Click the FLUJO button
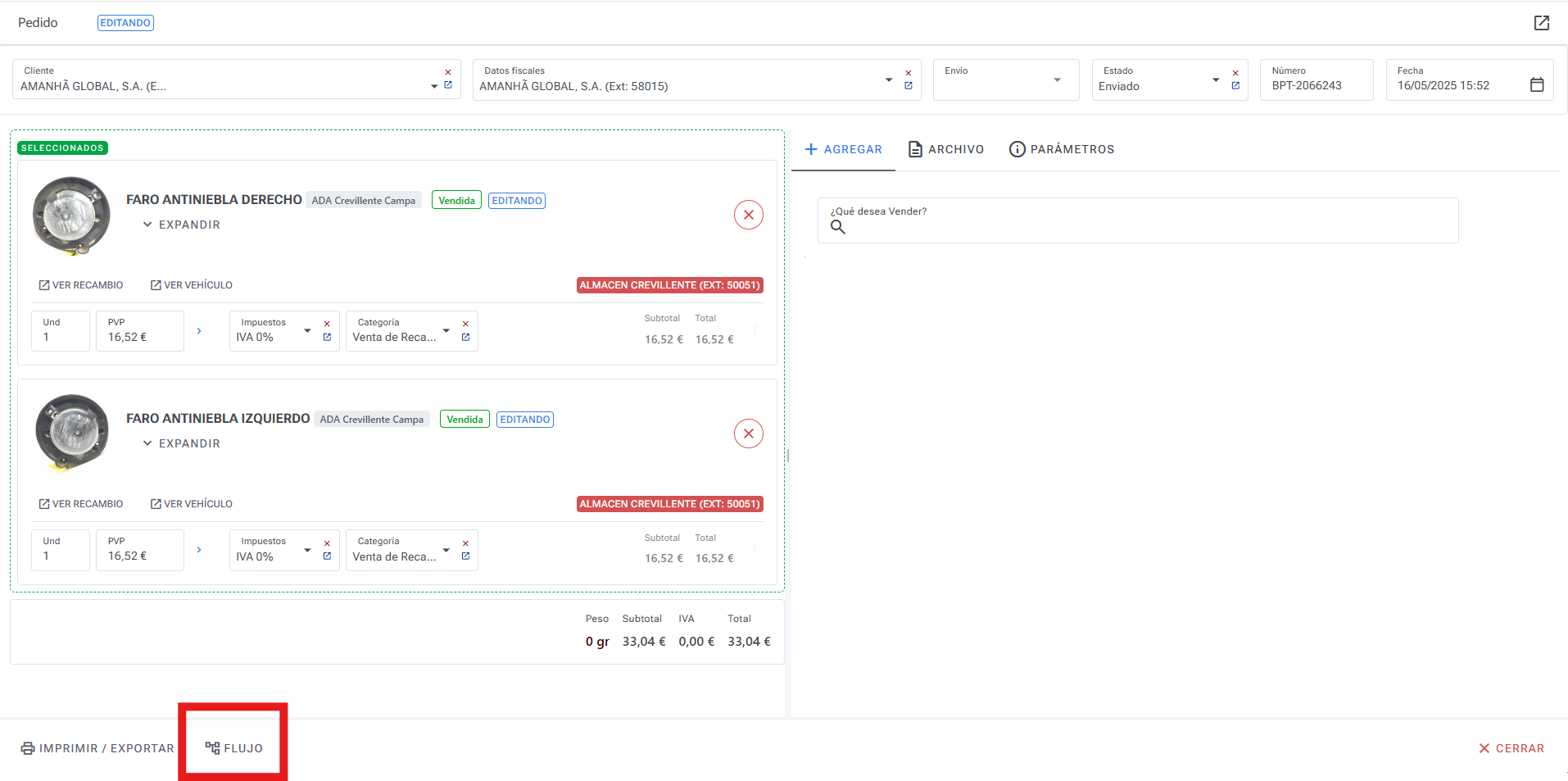The image size is (1568, 781). [234, 748]
